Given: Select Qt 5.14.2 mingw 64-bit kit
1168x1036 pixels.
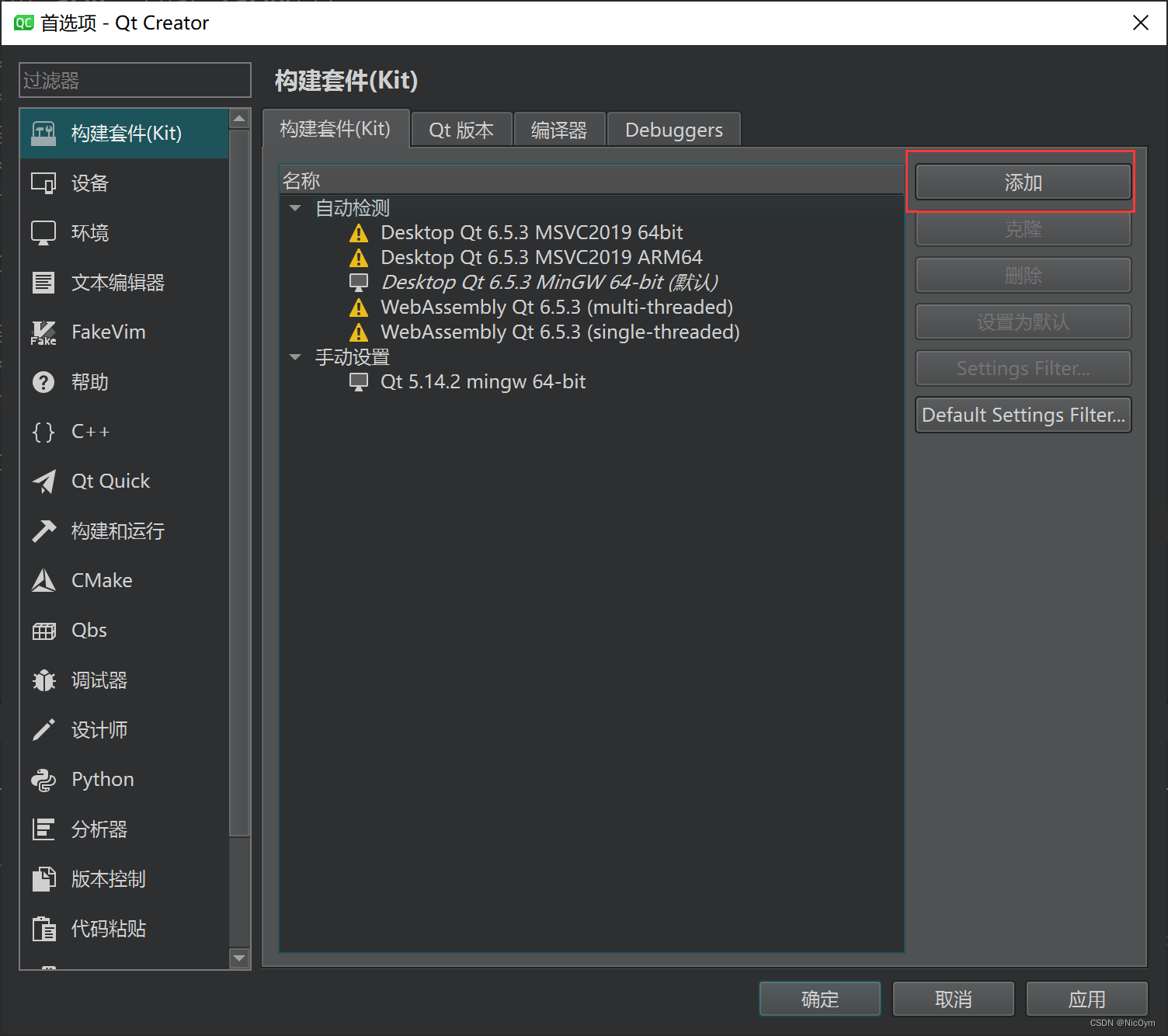Looking at the screenshot, I should coord(483,382).
